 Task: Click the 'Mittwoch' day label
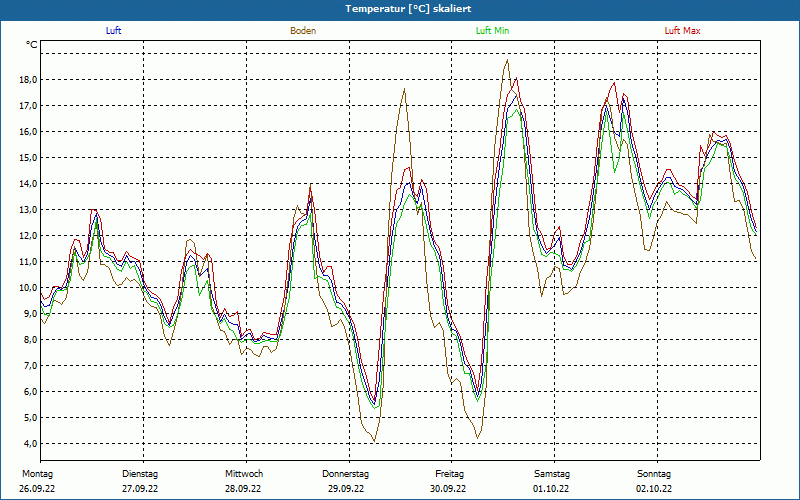[244, 474]
